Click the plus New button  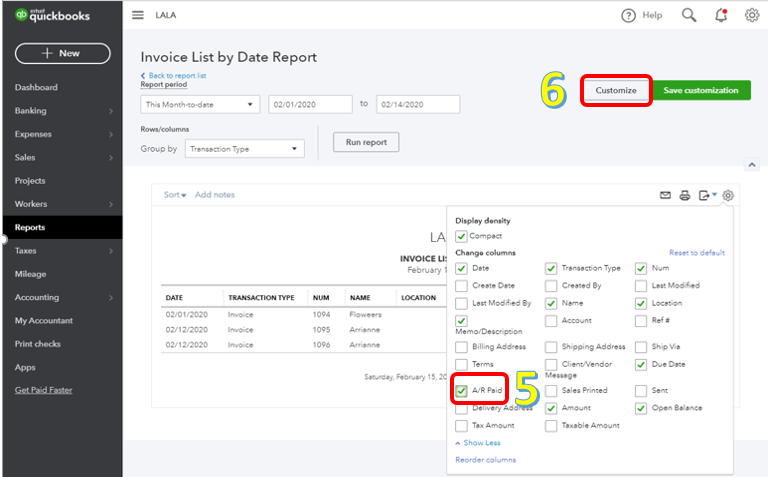[63, 53]
